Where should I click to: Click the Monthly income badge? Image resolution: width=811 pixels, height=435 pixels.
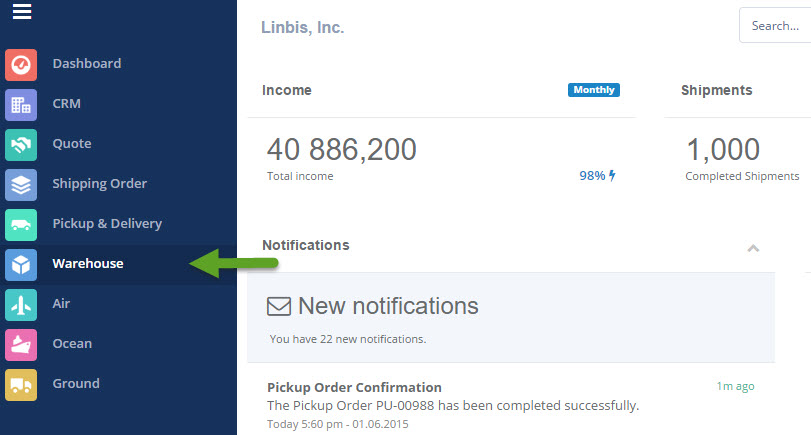594,90
